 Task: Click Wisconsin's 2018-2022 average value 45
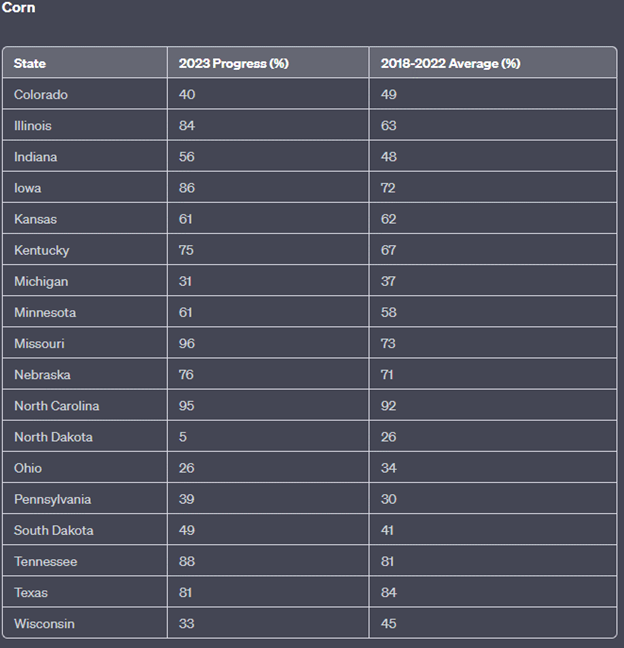tap(389, 623)
